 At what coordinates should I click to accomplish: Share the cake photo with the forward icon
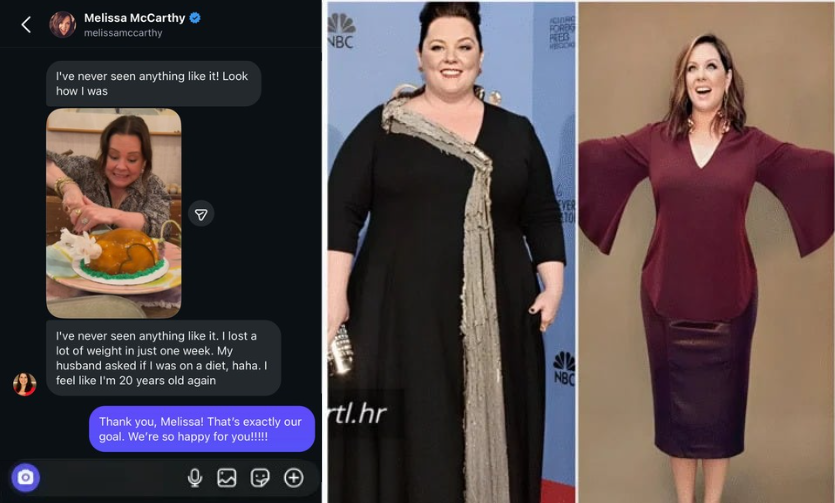tap(201, 214)
